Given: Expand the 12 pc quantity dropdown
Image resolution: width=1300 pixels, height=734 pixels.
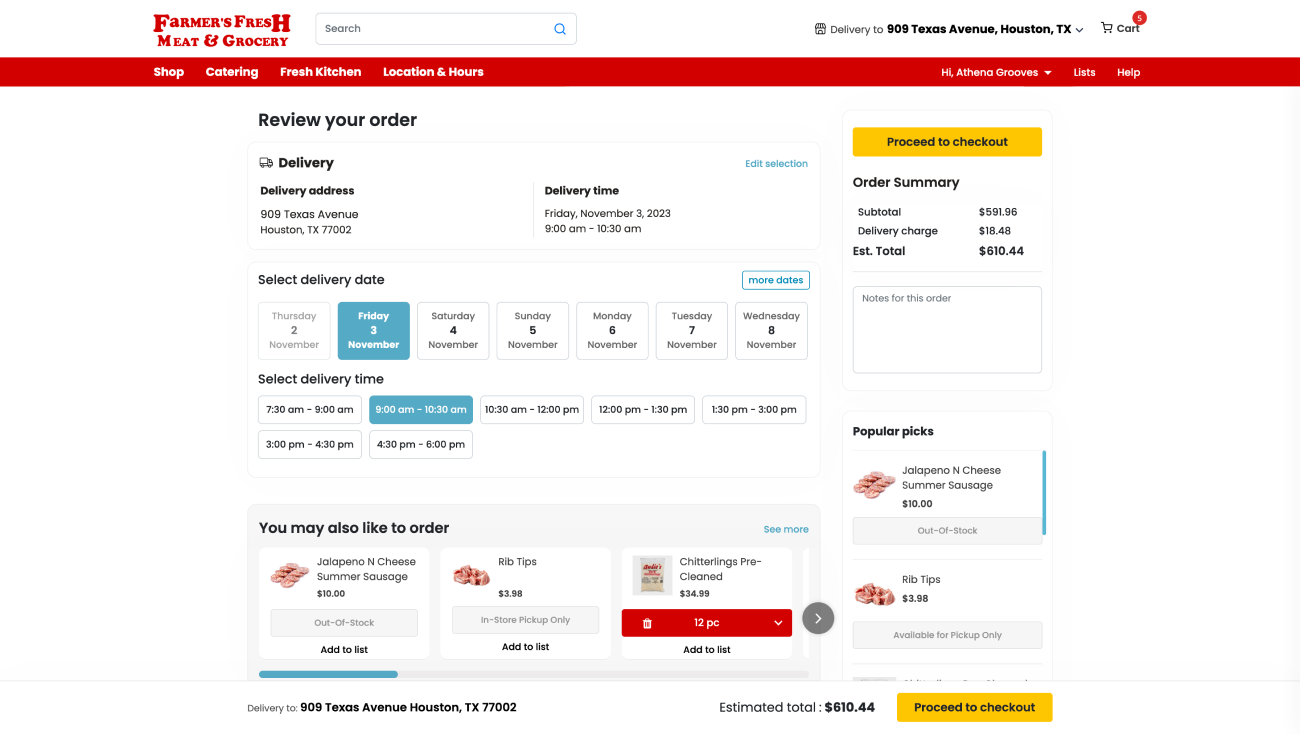Looking at the screenshot, I should click(x=778, y=623).
